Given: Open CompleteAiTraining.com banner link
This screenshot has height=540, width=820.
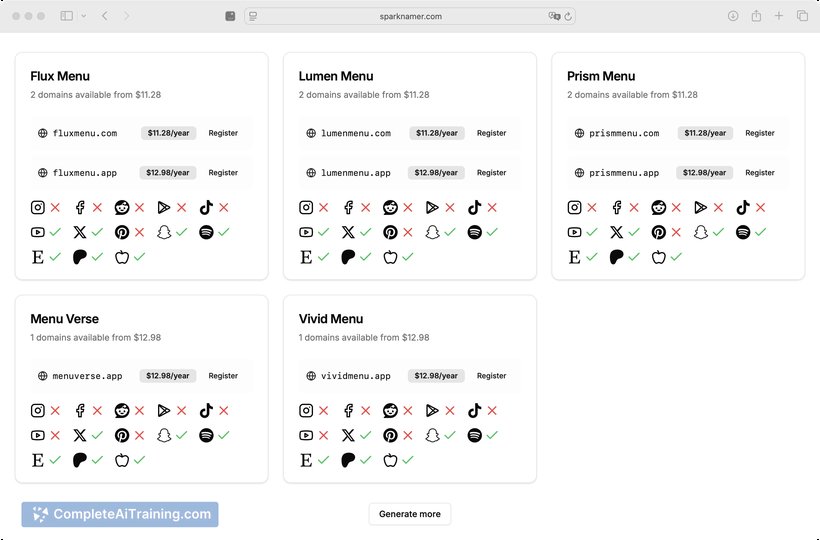Looking at the screenshot, I should pyautogui.click(x=120, y=514).
